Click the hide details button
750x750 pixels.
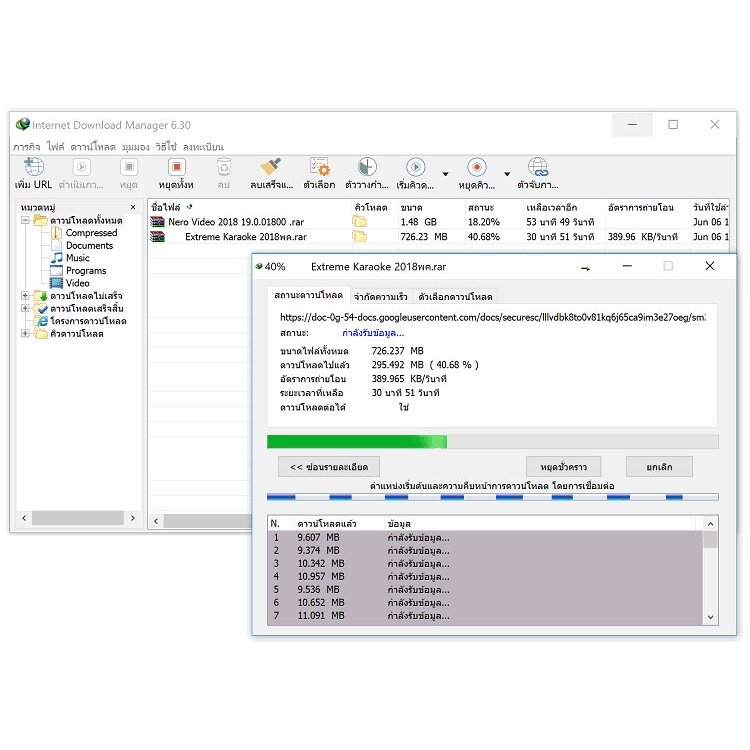click(x=329, y=467)
